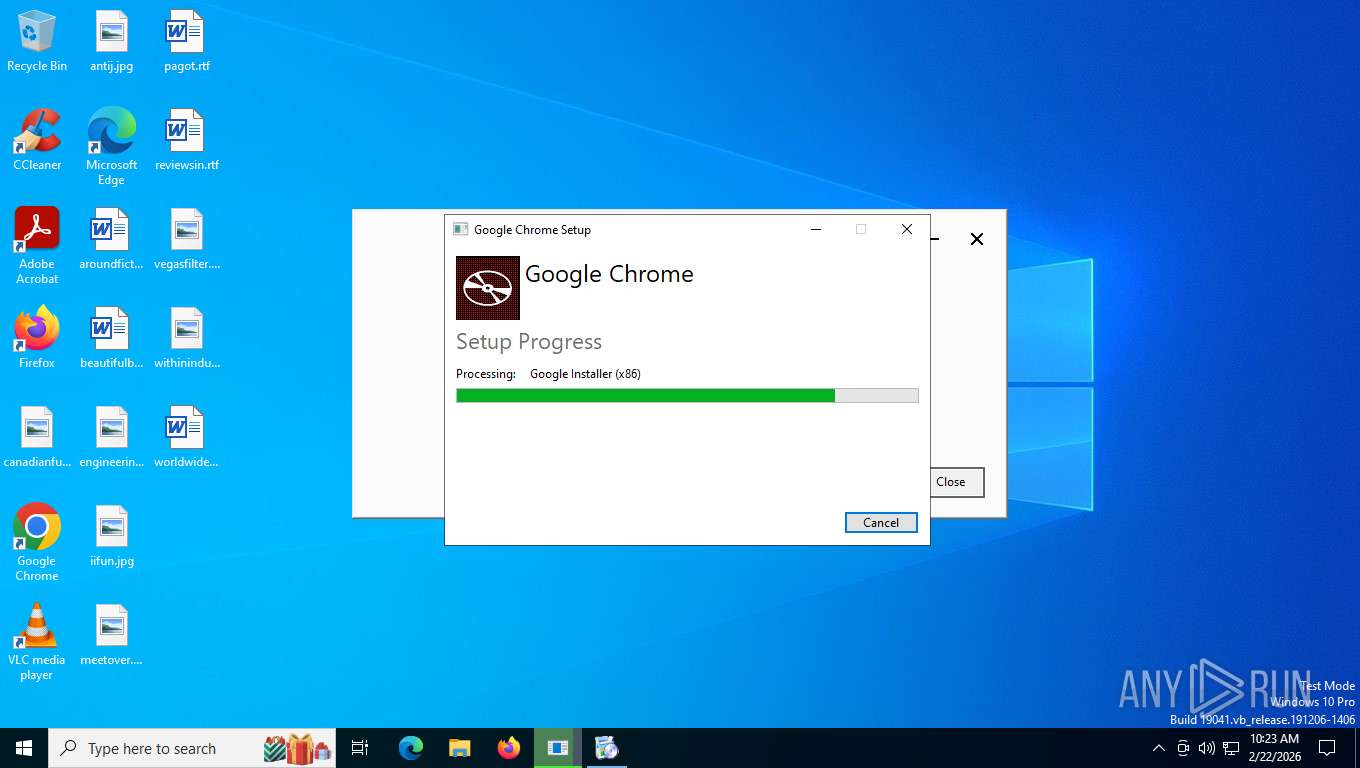Open the Windows Start menu

click(x=24, y=748)
